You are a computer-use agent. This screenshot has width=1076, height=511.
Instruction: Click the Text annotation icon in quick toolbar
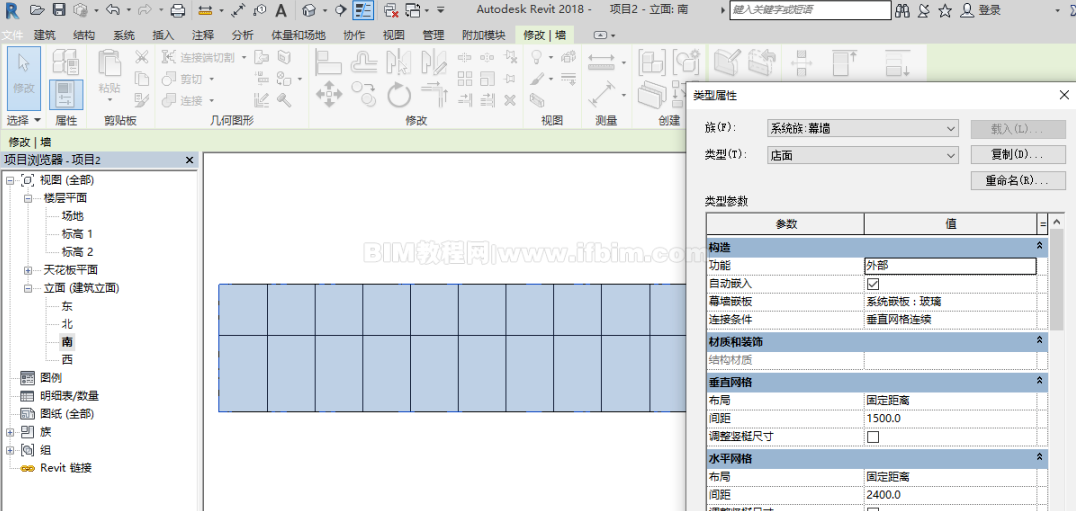coord(281,10)
